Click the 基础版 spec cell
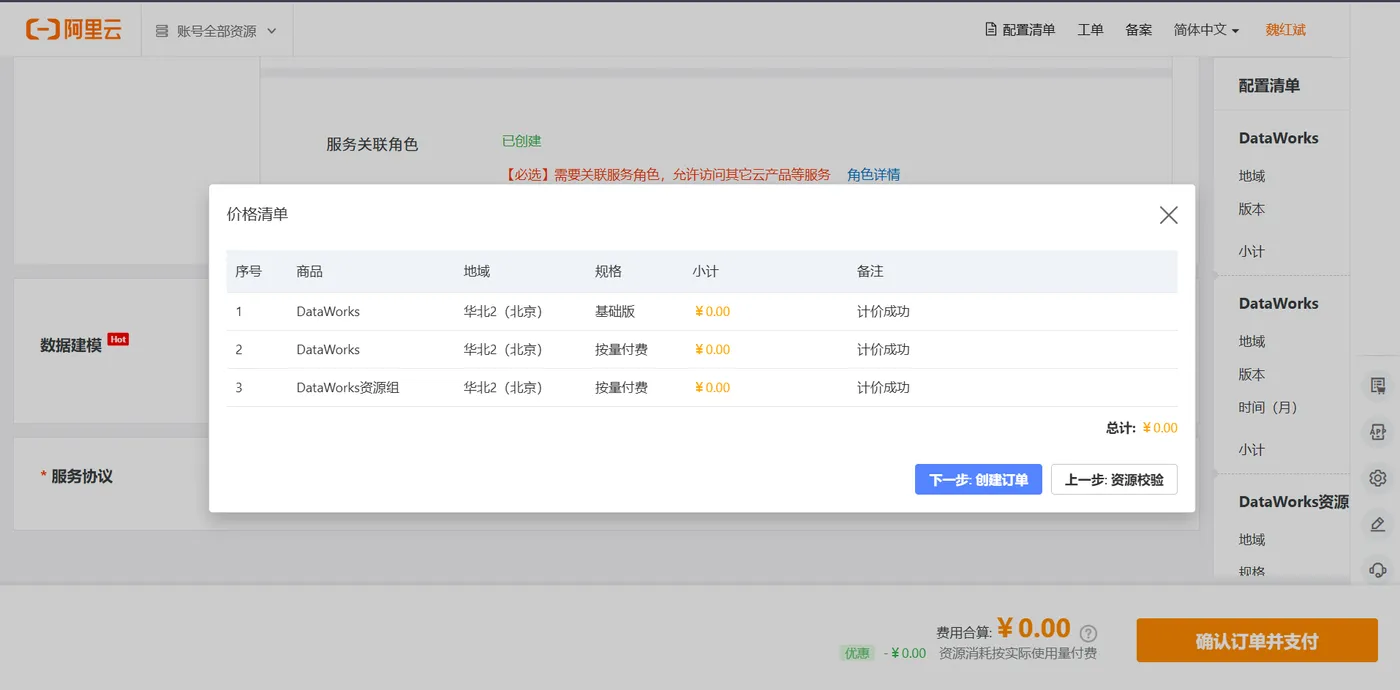 pos(615,311)
